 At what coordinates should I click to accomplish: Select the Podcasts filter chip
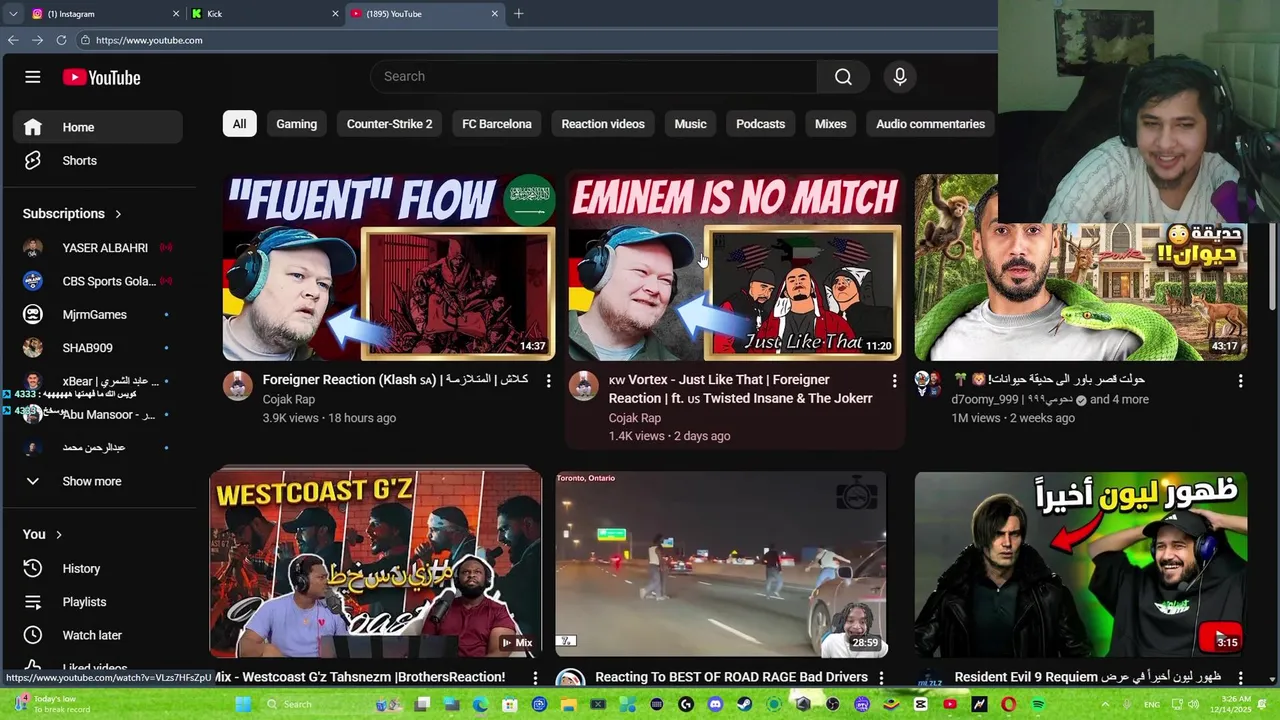pyautogui.click(x=761, y=124)
